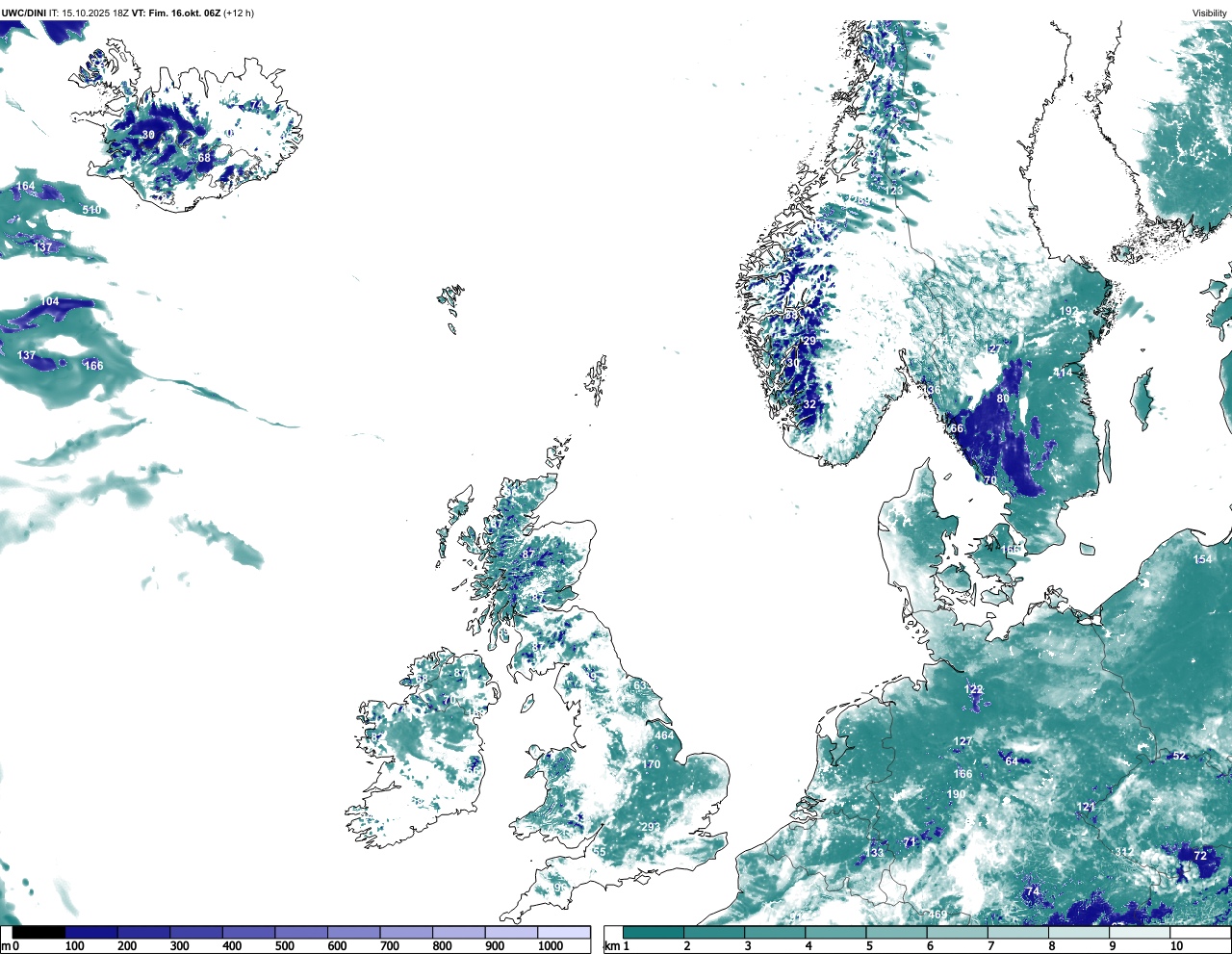The height and width of the screenshot is (954, 1232).
Task: Select the '52' value over Poland
Action: pos(1180,756)
